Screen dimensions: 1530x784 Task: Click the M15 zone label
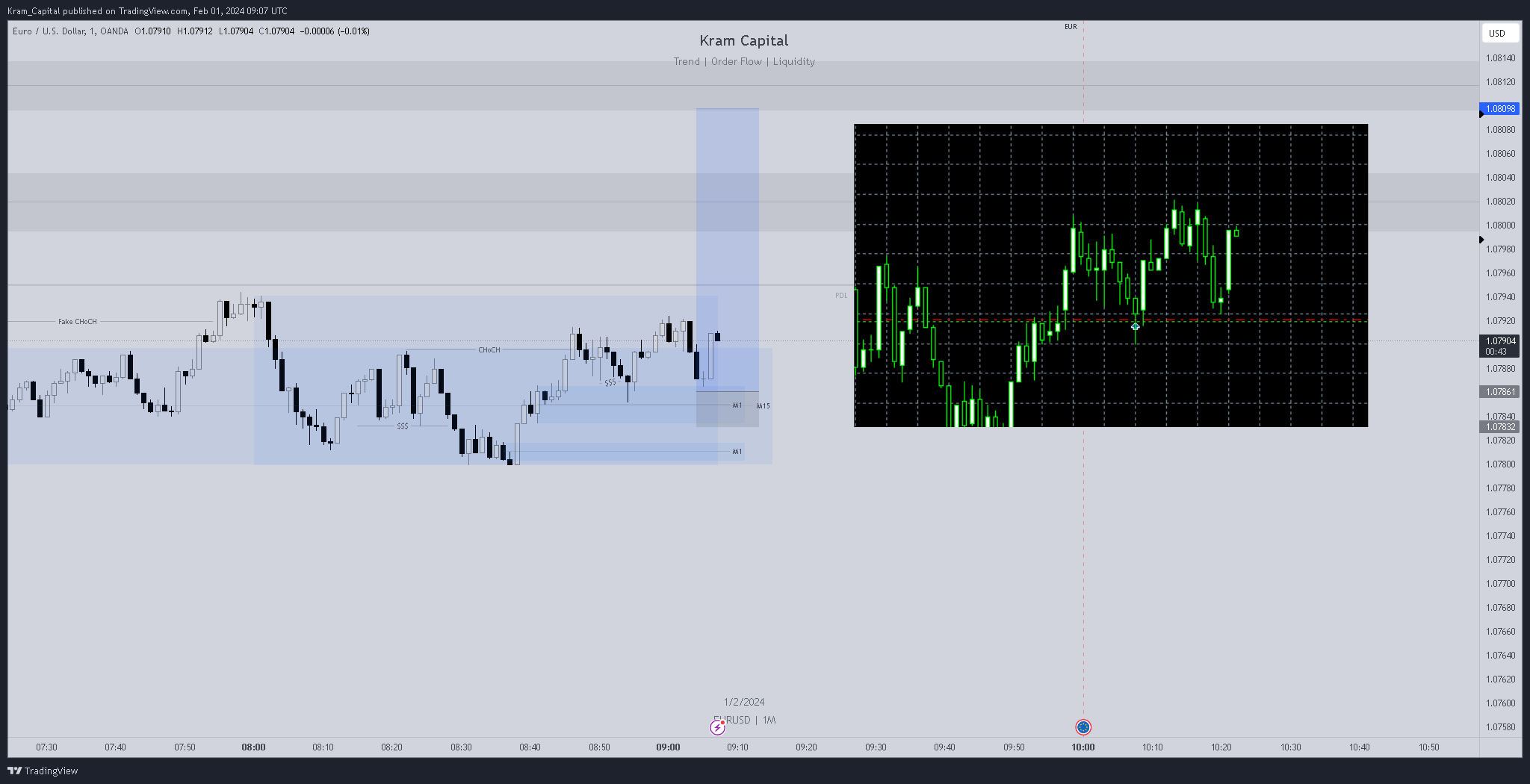coord(763,406)
